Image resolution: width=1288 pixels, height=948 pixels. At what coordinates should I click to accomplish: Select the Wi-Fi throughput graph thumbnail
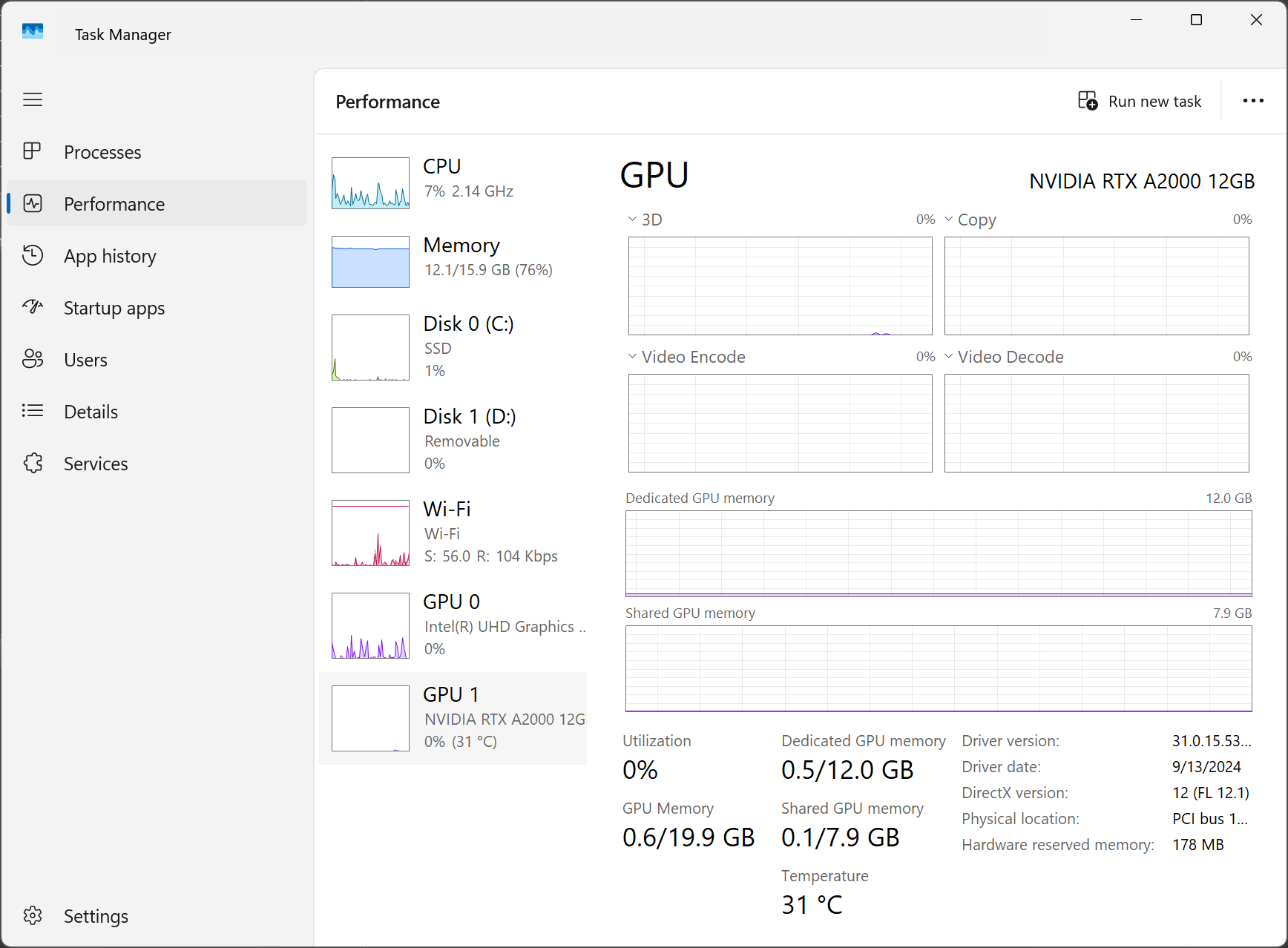pyautogui.click(x=370, y=533)
